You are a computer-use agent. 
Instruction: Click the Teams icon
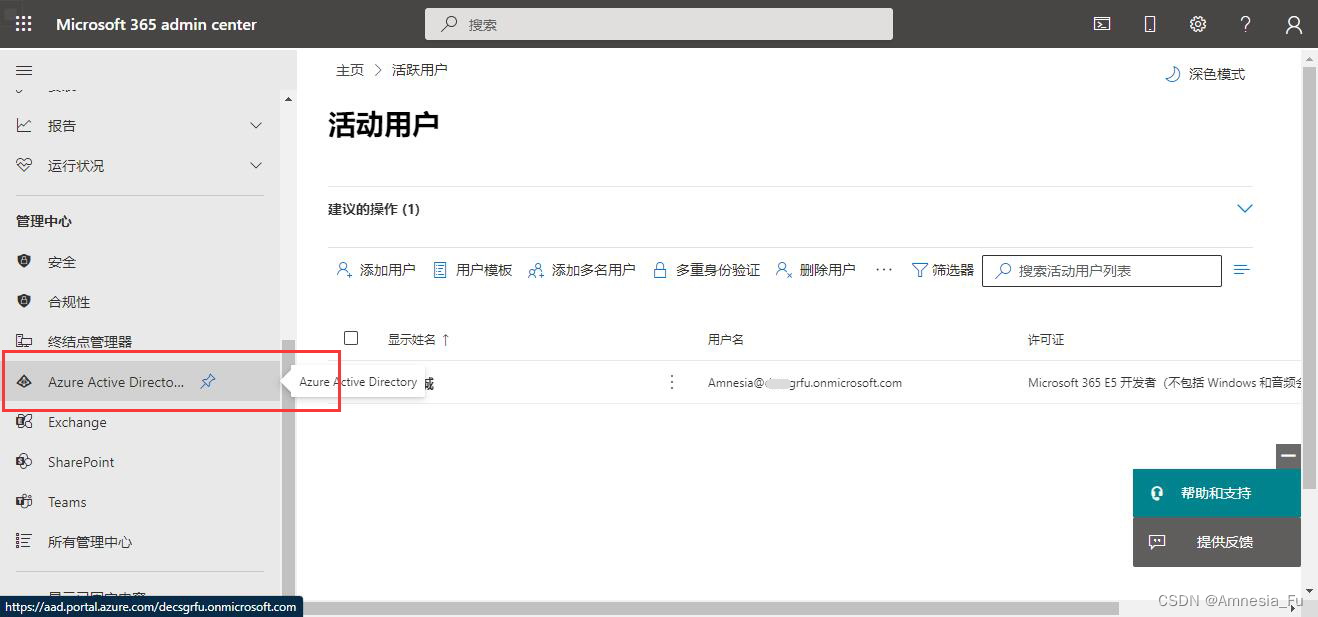point(24,502)
